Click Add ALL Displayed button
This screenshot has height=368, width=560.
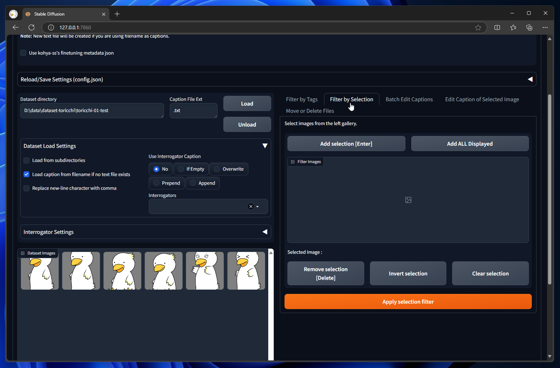tap(470, 144)
